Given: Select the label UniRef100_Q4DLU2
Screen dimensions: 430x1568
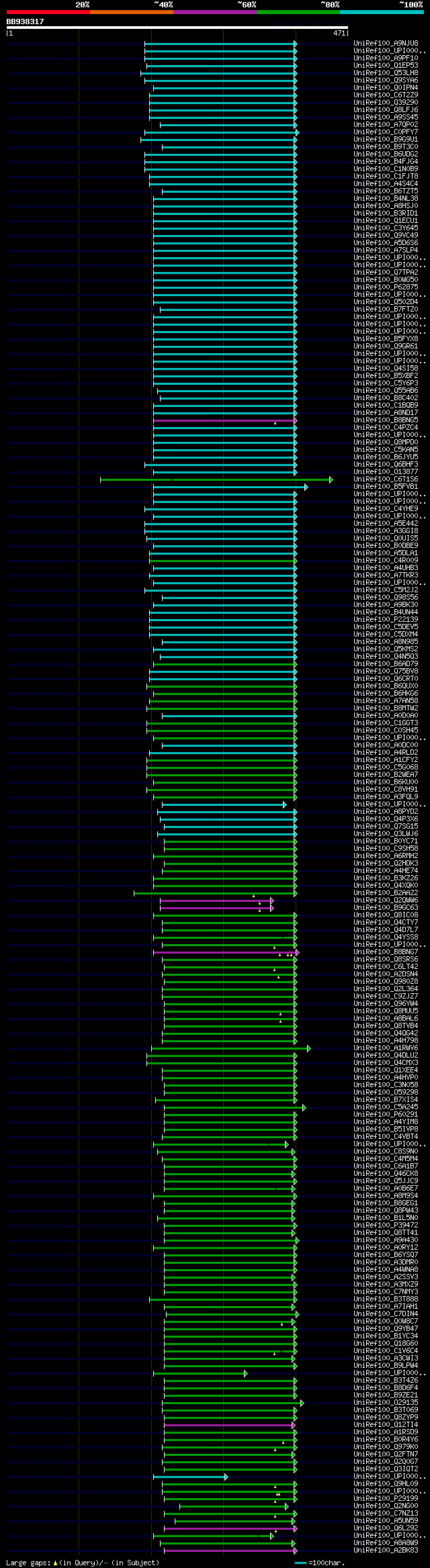Looking at the screenshot, I should pos(386,1055).
